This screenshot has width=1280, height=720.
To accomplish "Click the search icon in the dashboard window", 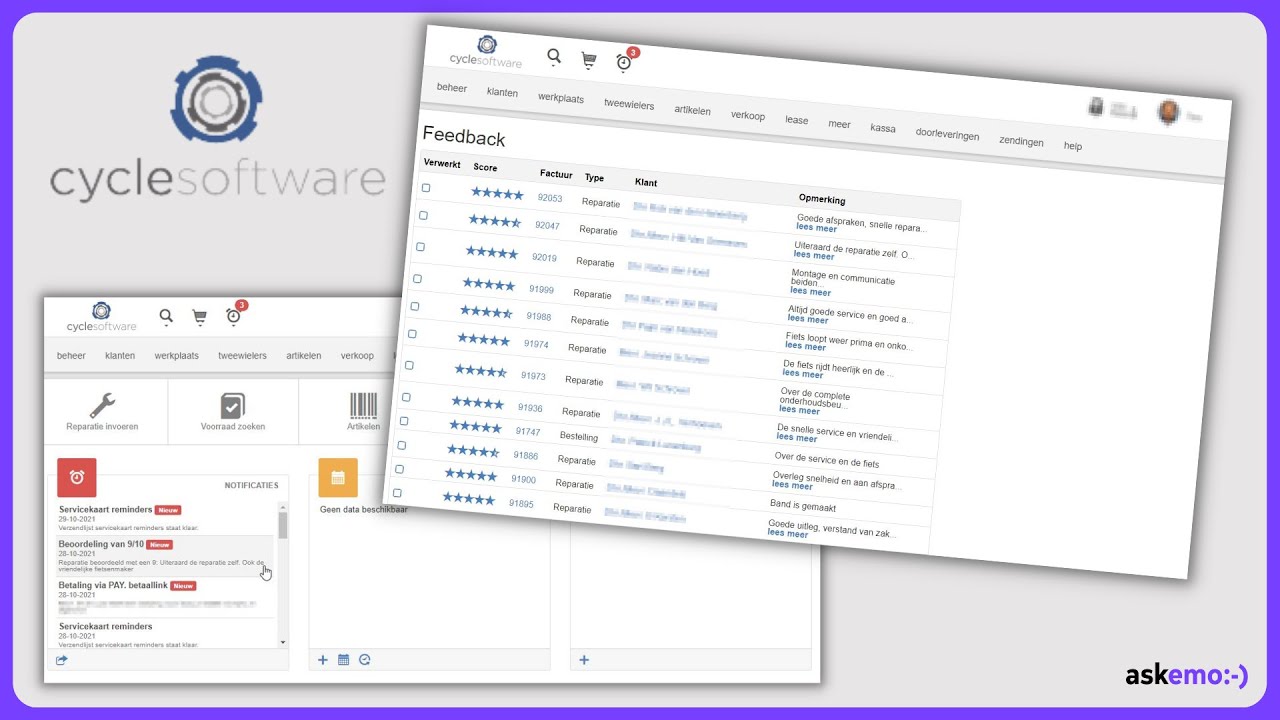I will click(166, 316).
